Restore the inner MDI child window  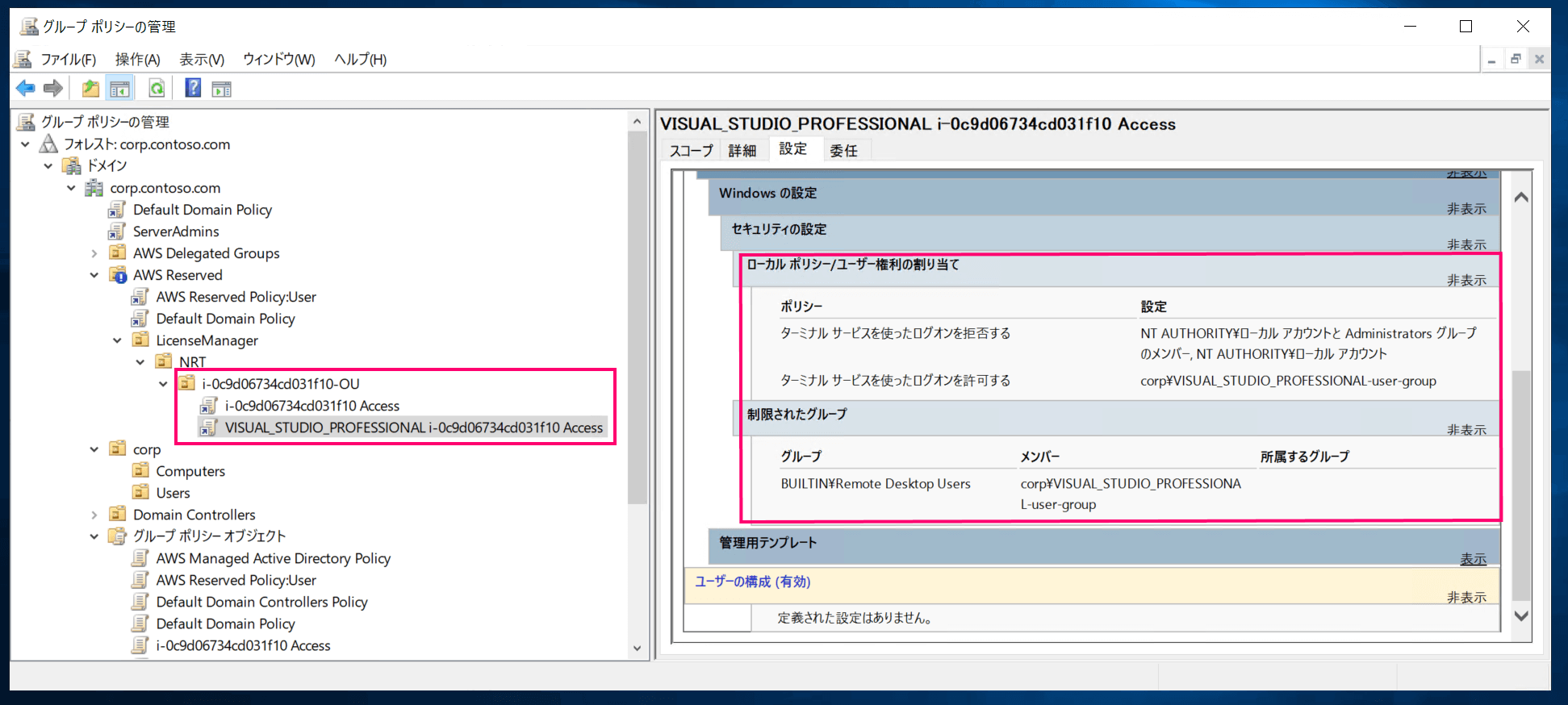1516,59
